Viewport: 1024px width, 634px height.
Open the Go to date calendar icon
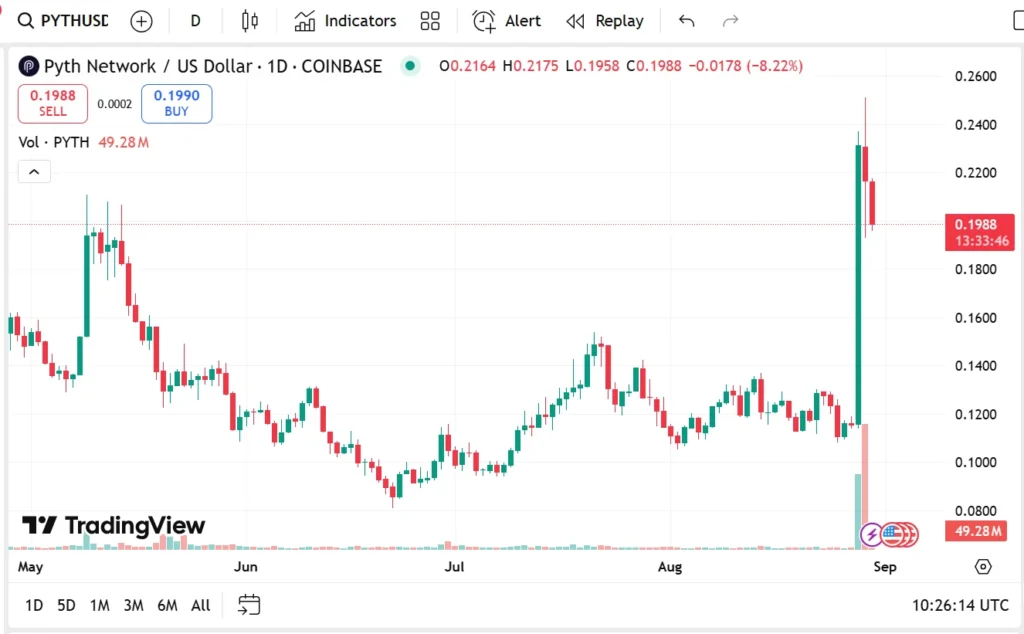[249, 605]
